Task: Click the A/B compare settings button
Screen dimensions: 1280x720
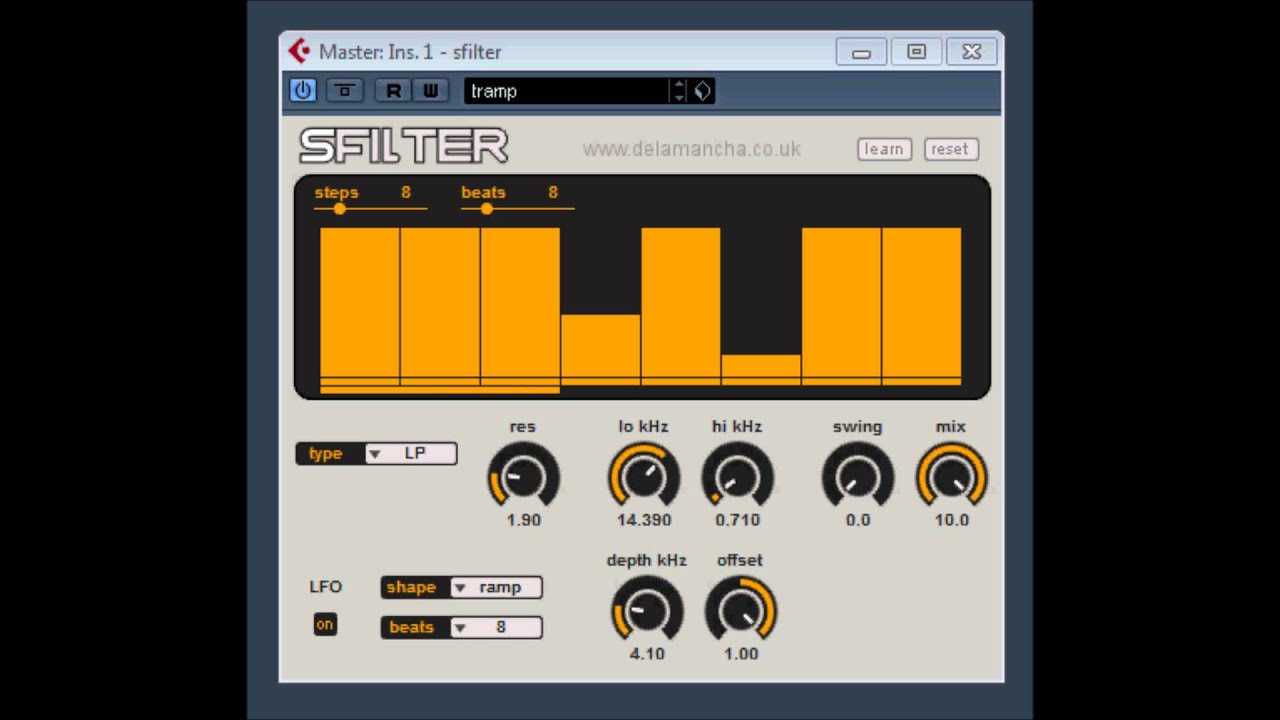Action: pyautogui.click(x=345, y=90)
